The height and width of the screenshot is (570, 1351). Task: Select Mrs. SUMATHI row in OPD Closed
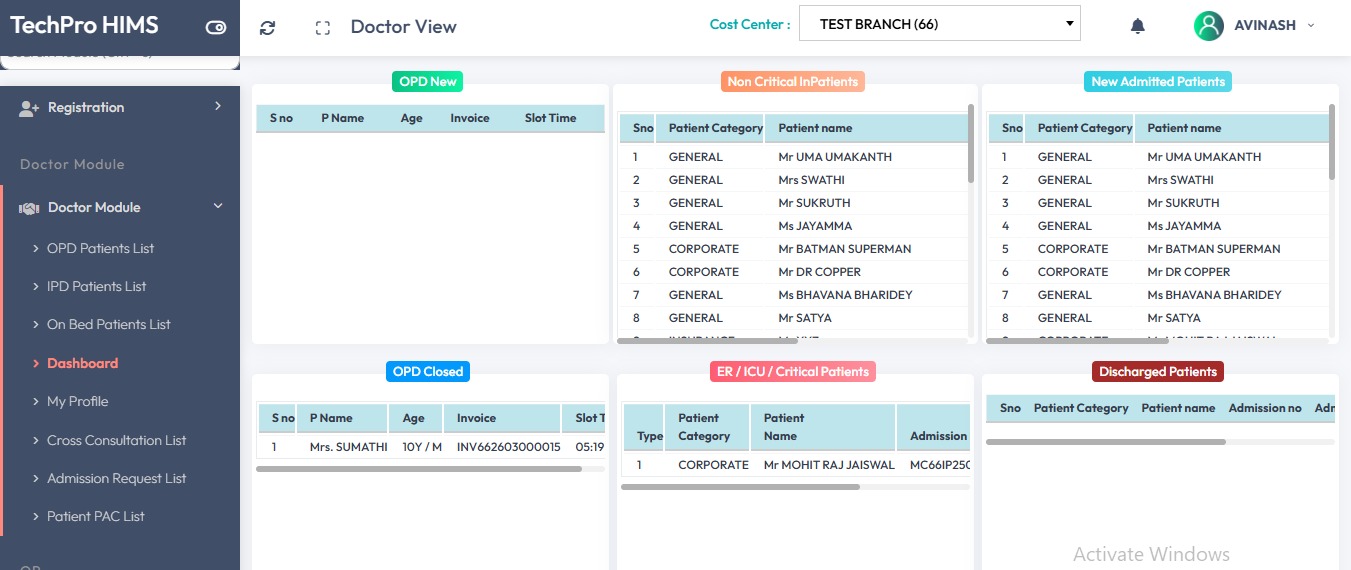[348, 447]
